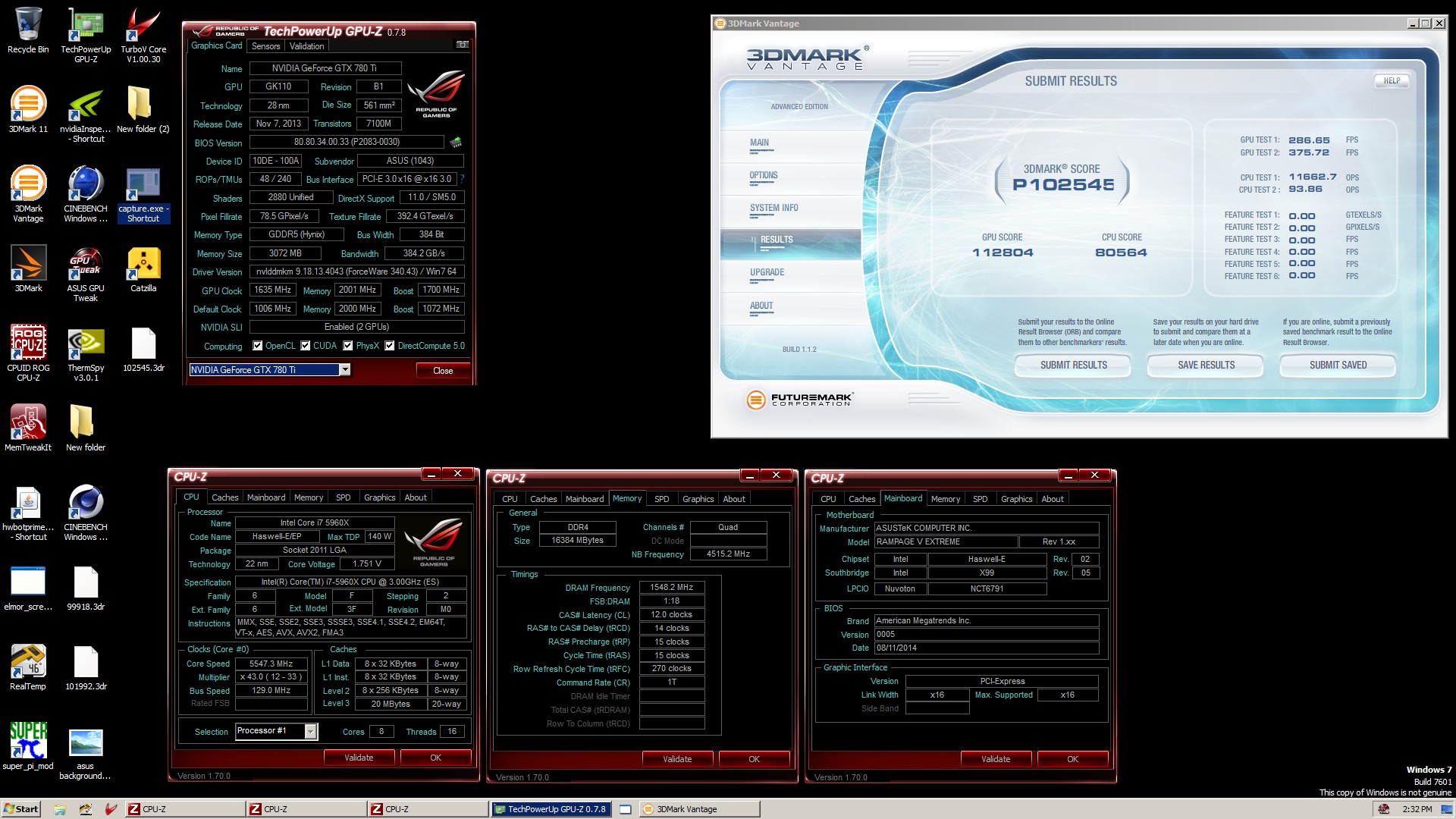Switch to Sensors tab in GPU-Z

click(266, 46)
